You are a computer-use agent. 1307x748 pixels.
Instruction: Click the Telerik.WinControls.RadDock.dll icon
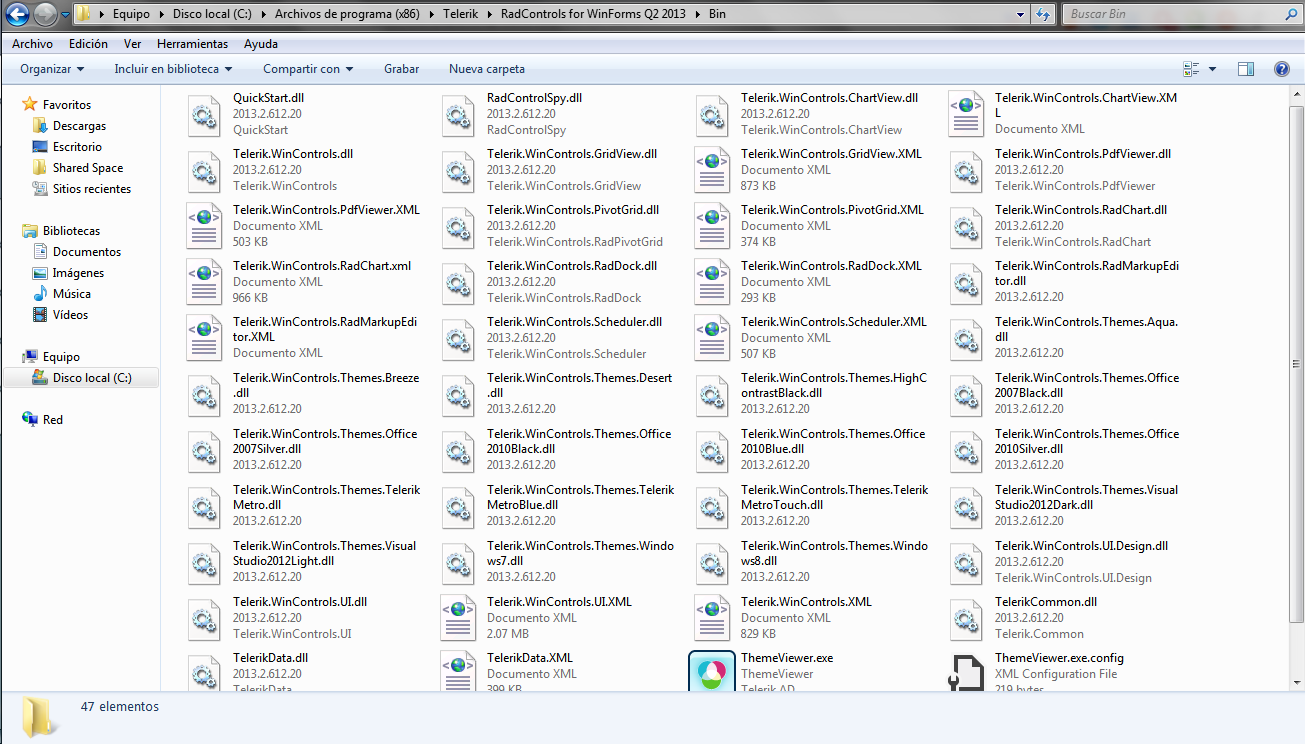(x=458, y=282)
